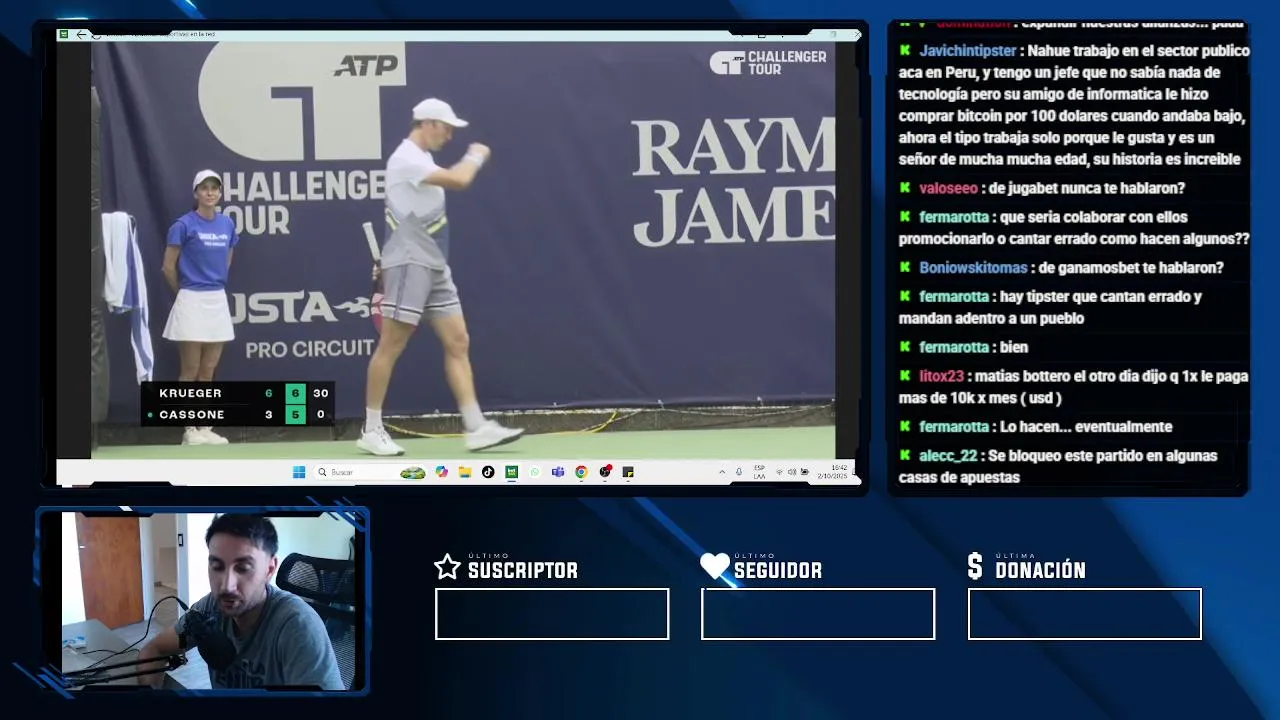The width and height of the screenshot is (1280, 720).
Task: Click the green app icon in the window title bar
Action: 64,34
